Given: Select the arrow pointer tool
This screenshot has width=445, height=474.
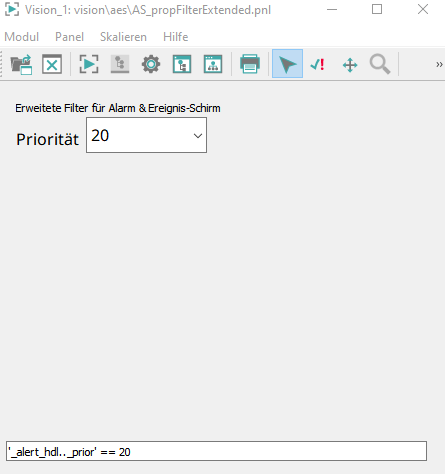Looking at the screenshot, I should (x=287, y=64).
